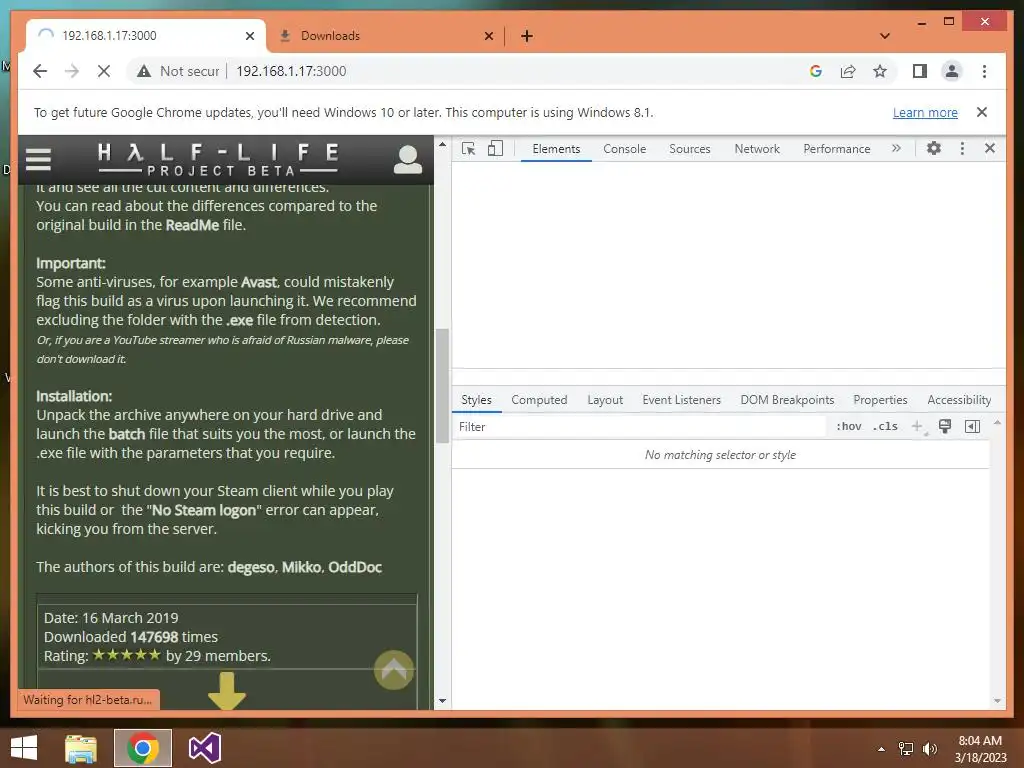Click the page scrollbar up arrow
This screenshot has width=1024, height=768.
[x=442, y=144]
